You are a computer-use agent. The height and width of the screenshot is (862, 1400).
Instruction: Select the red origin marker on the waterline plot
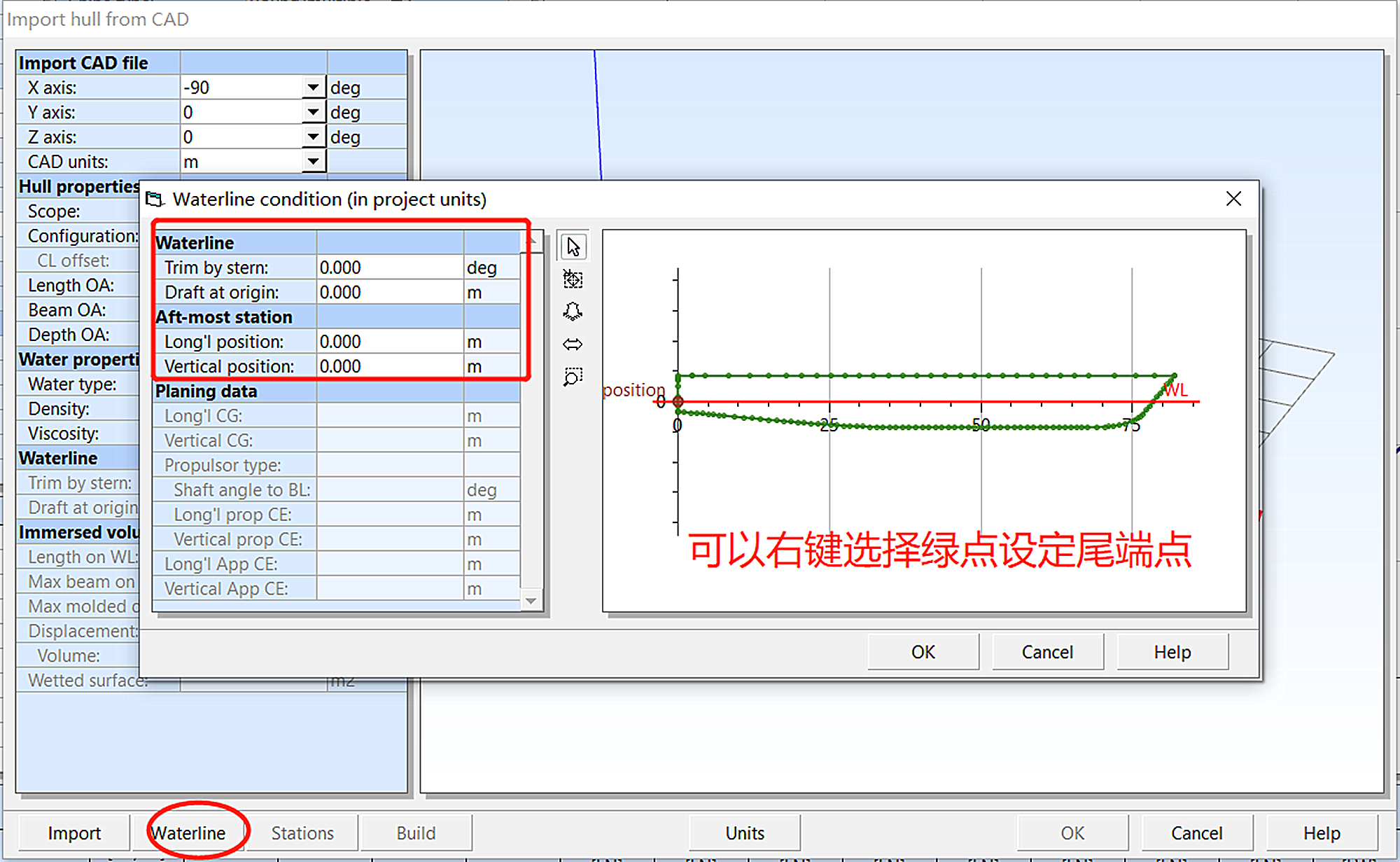(677, 401)
